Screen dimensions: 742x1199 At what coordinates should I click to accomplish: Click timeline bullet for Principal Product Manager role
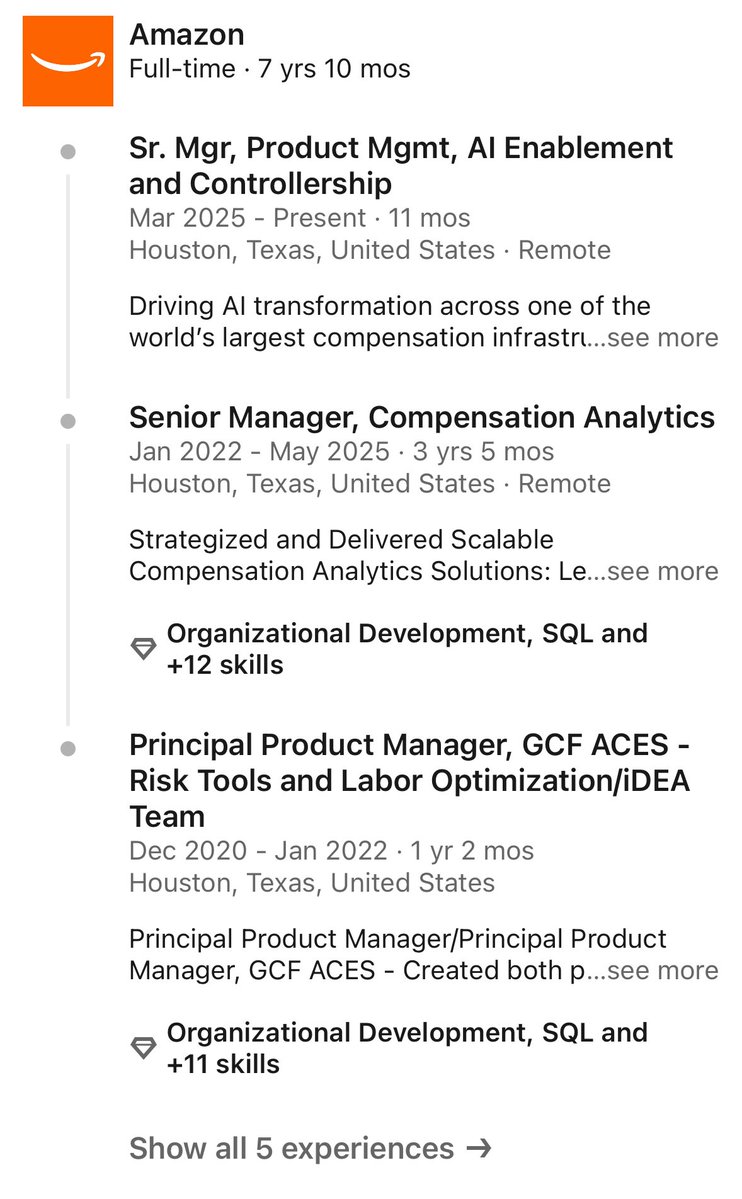click(x=68, y=749)
